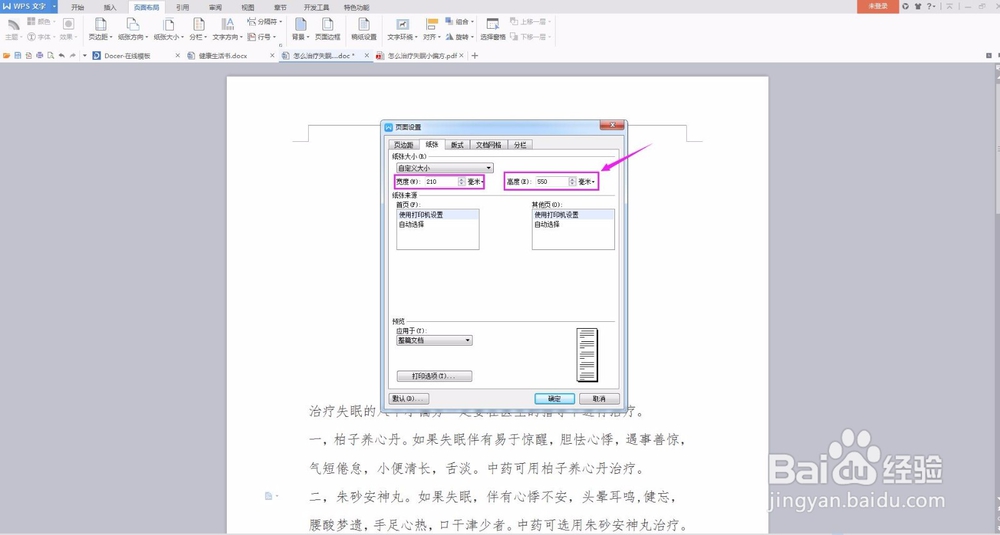Add a new document tab with plus button
The height and width of the screenshot is (535, 1000).
(x=474, y=56)
